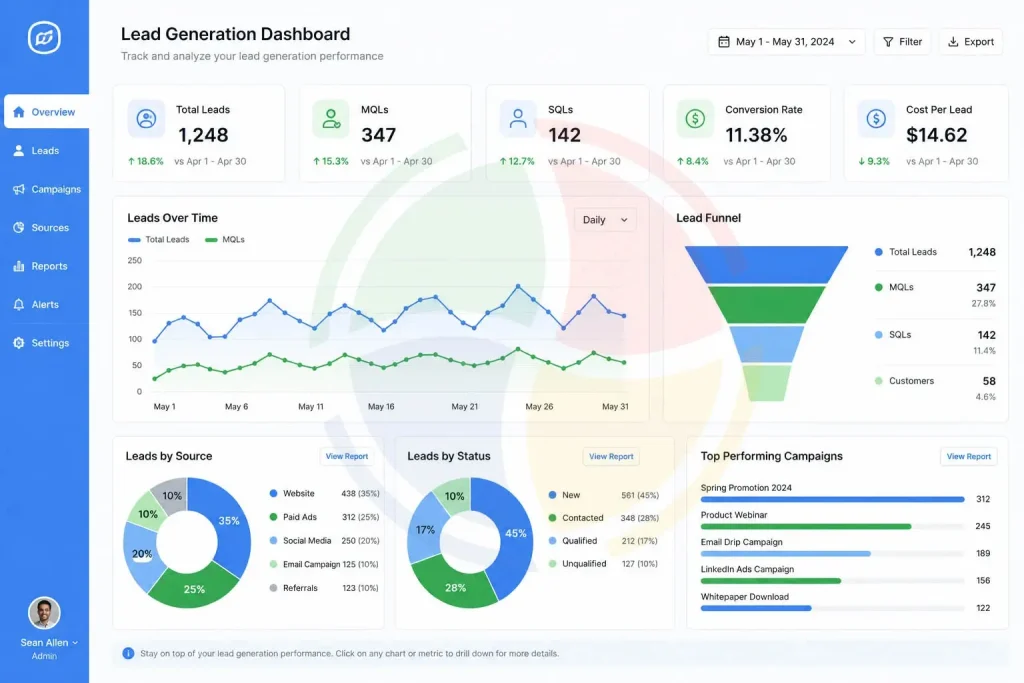The height and width of the screenshot is (683, 1024).
Task: Go to the Leads page
Action: [x=44, y=150]
